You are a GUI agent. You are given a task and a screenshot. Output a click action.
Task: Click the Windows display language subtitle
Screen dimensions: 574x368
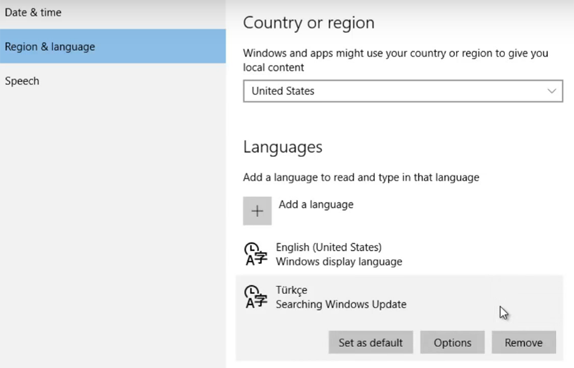coord(339,261)
